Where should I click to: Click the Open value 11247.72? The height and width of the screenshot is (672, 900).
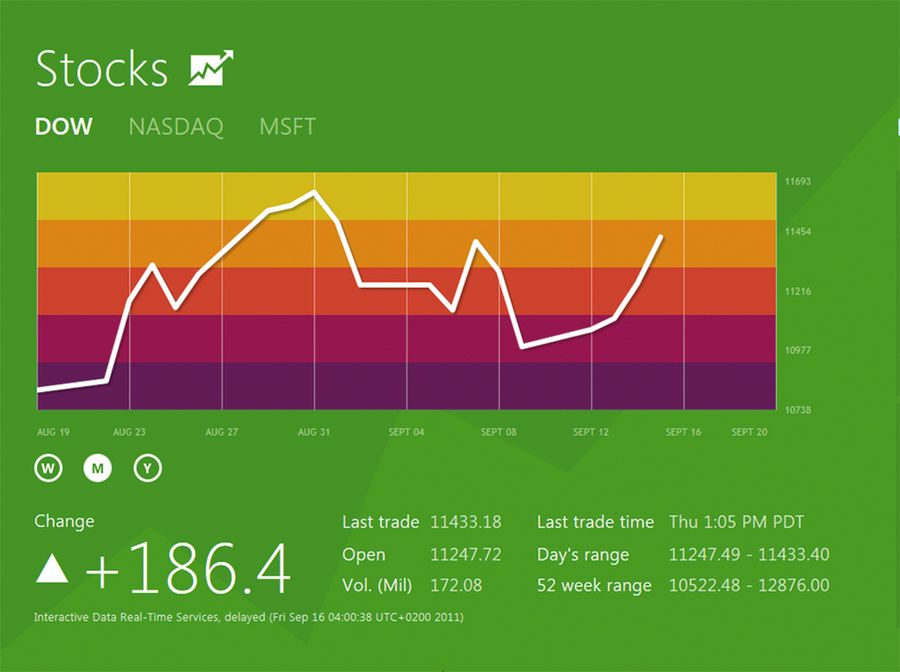465,554
